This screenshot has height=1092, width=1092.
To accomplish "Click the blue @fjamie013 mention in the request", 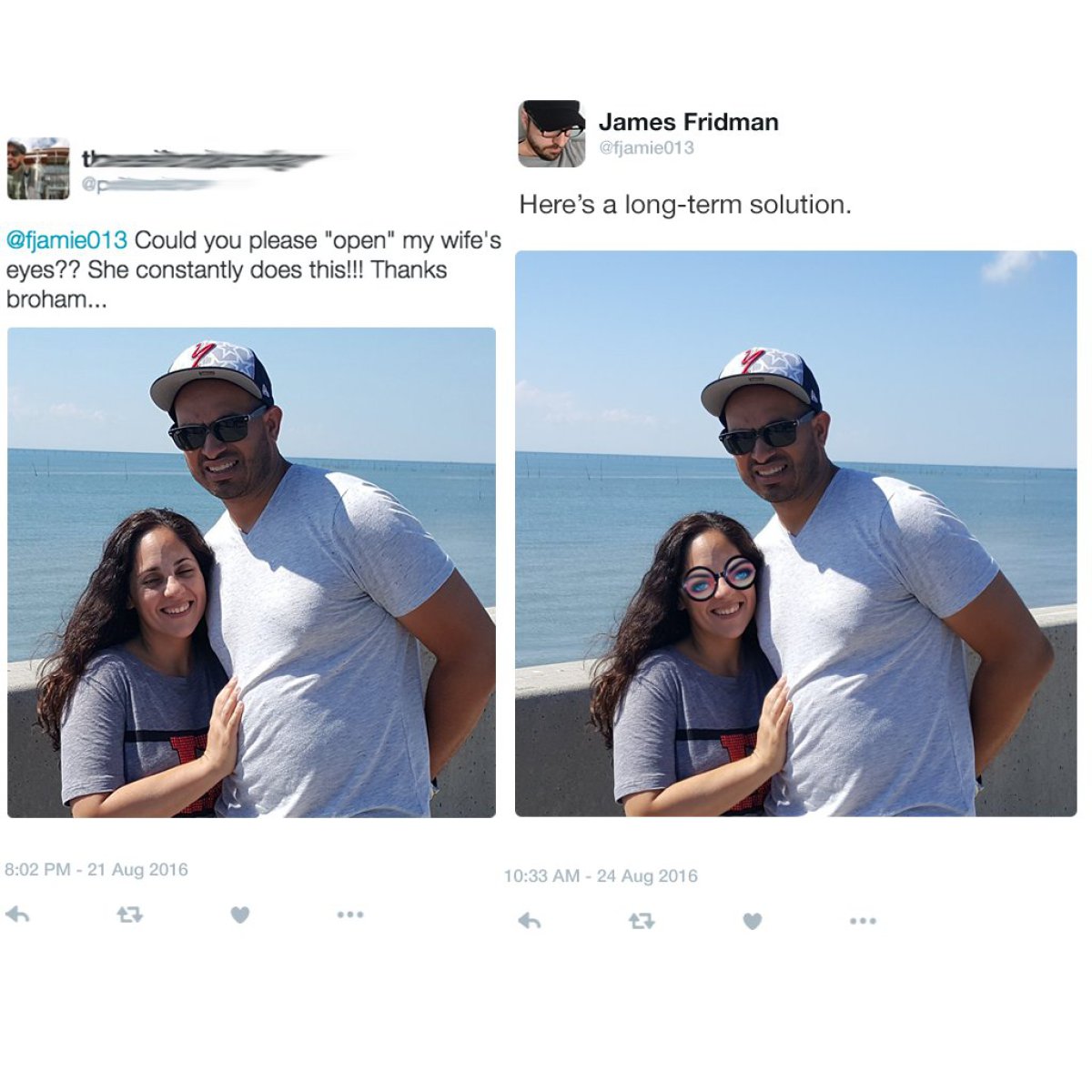I will [66, 240].
